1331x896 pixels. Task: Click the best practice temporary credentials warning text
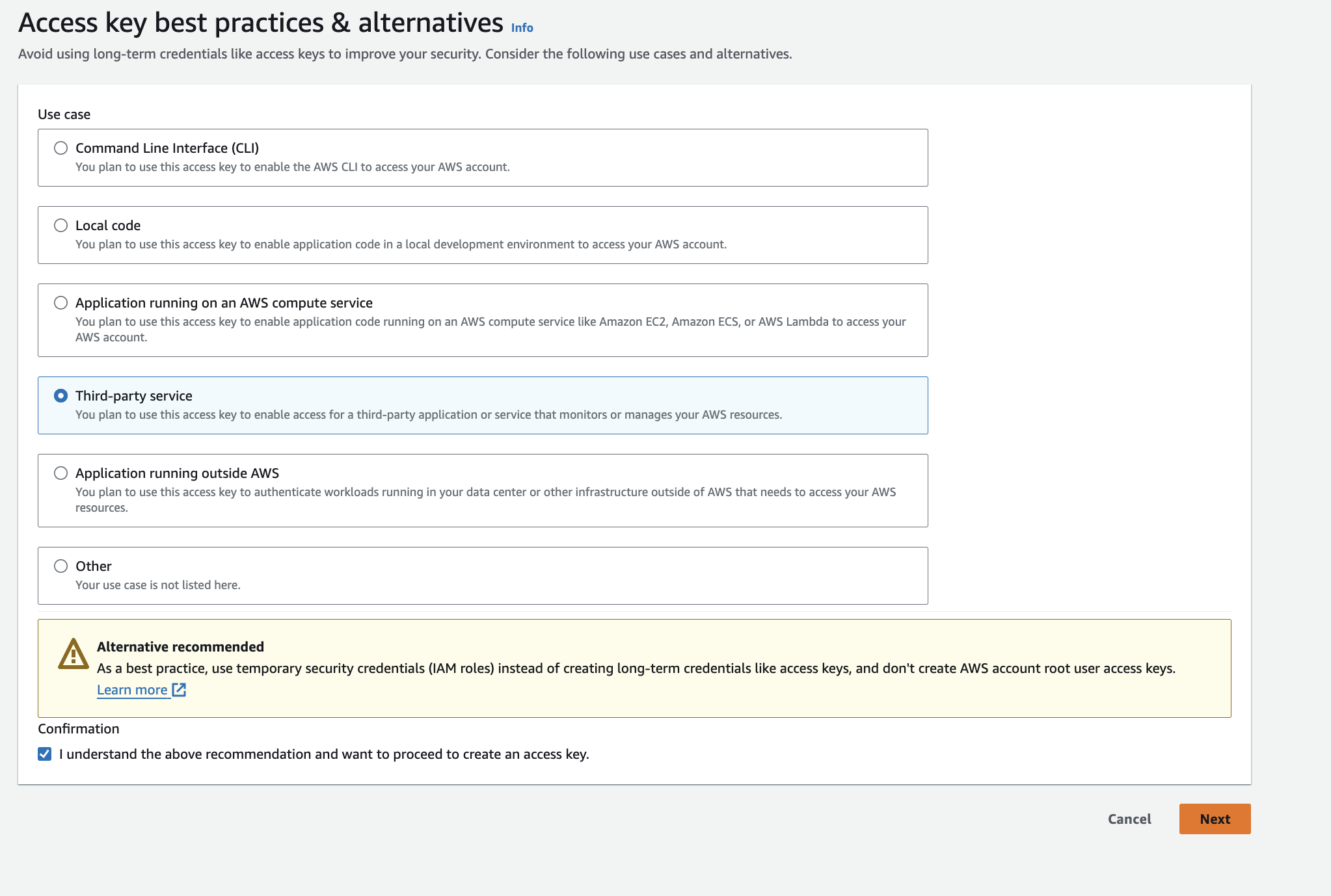pos(636,668)
